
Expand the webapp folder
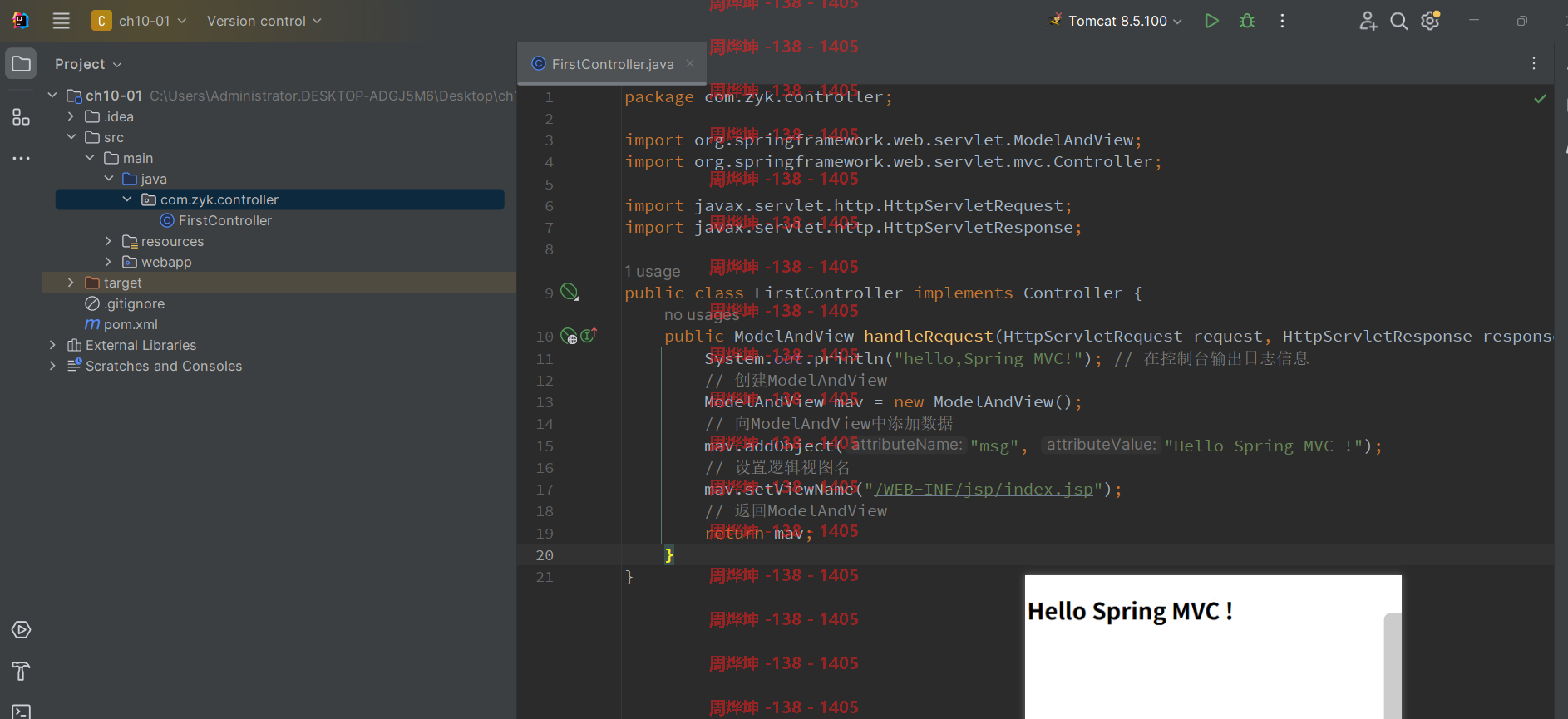click(108, 262)
